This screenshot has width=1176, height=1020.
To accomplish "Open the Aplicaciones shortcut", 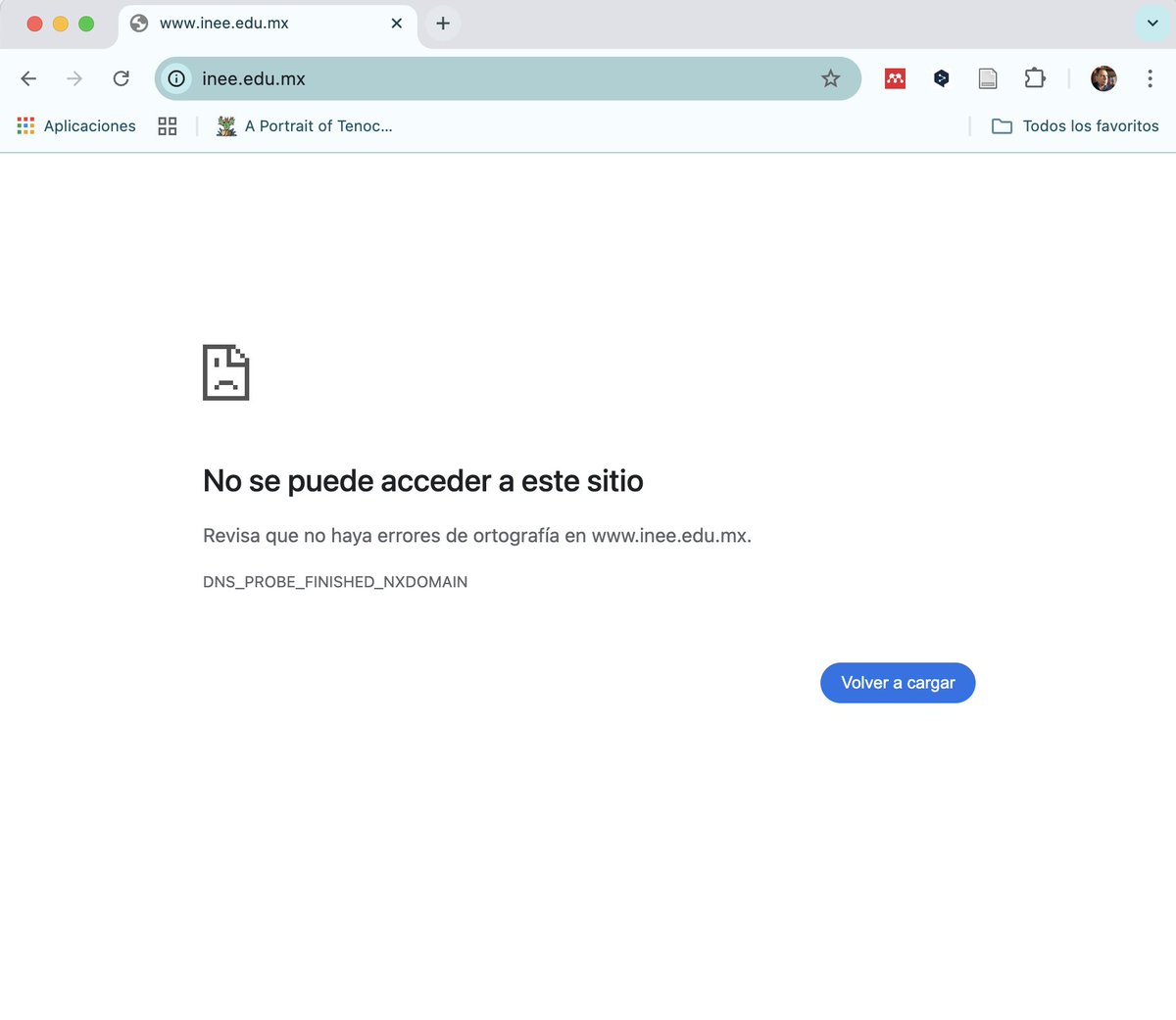I will [x=76, y=125].
